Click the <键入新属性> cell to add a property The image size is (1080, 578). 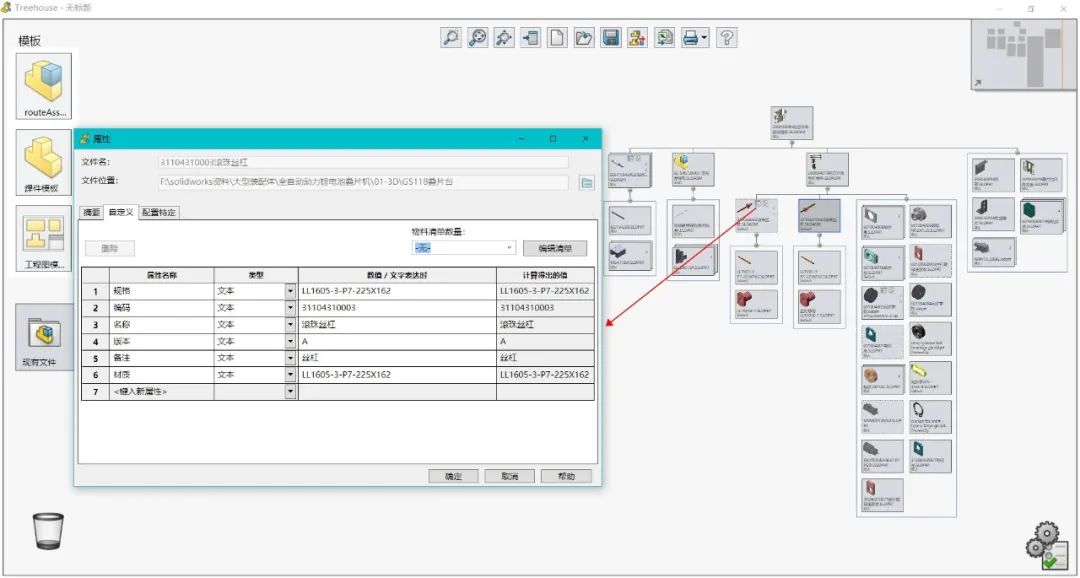pos(162,392)
